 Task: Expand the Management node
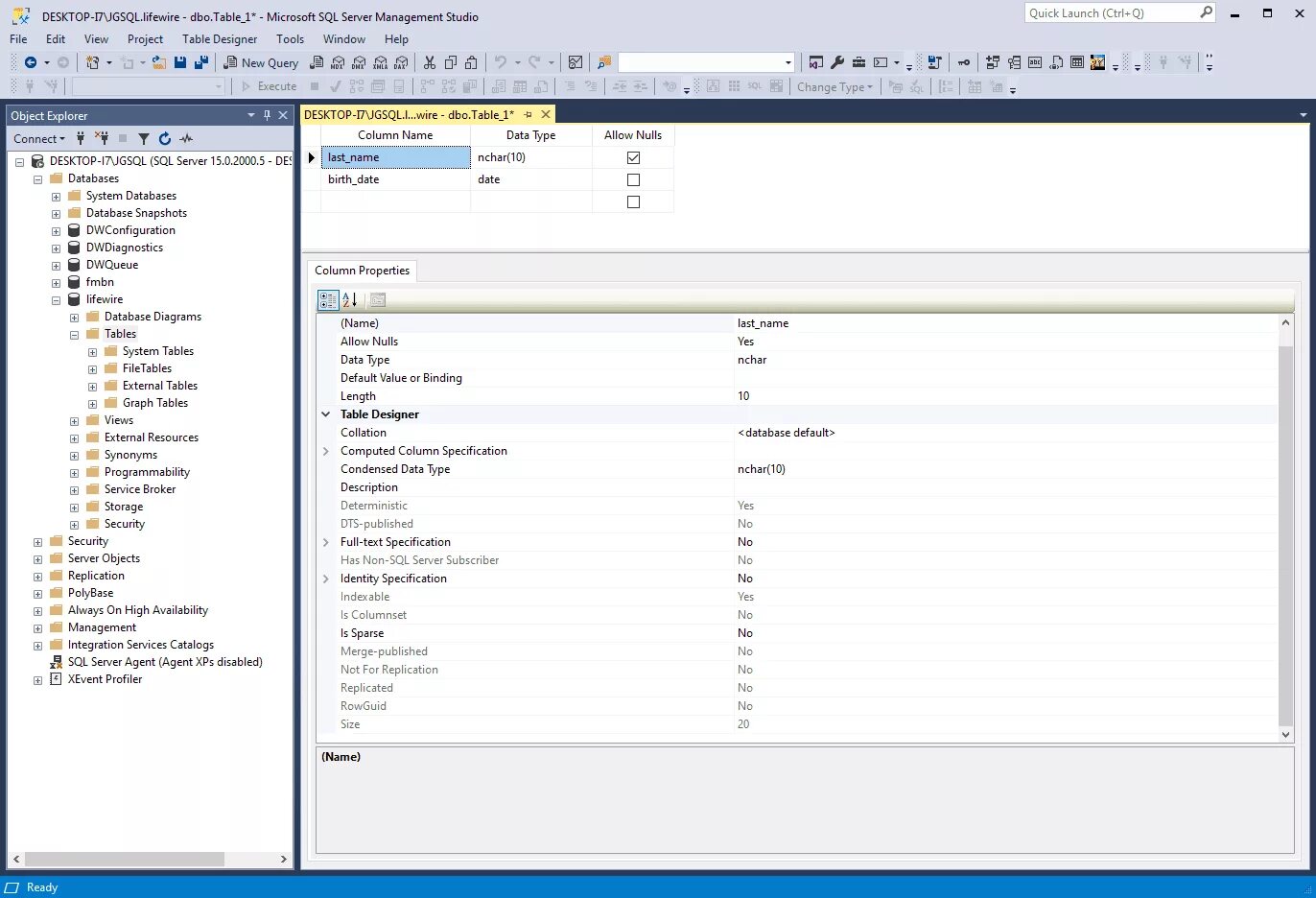(x=37, y=628)
